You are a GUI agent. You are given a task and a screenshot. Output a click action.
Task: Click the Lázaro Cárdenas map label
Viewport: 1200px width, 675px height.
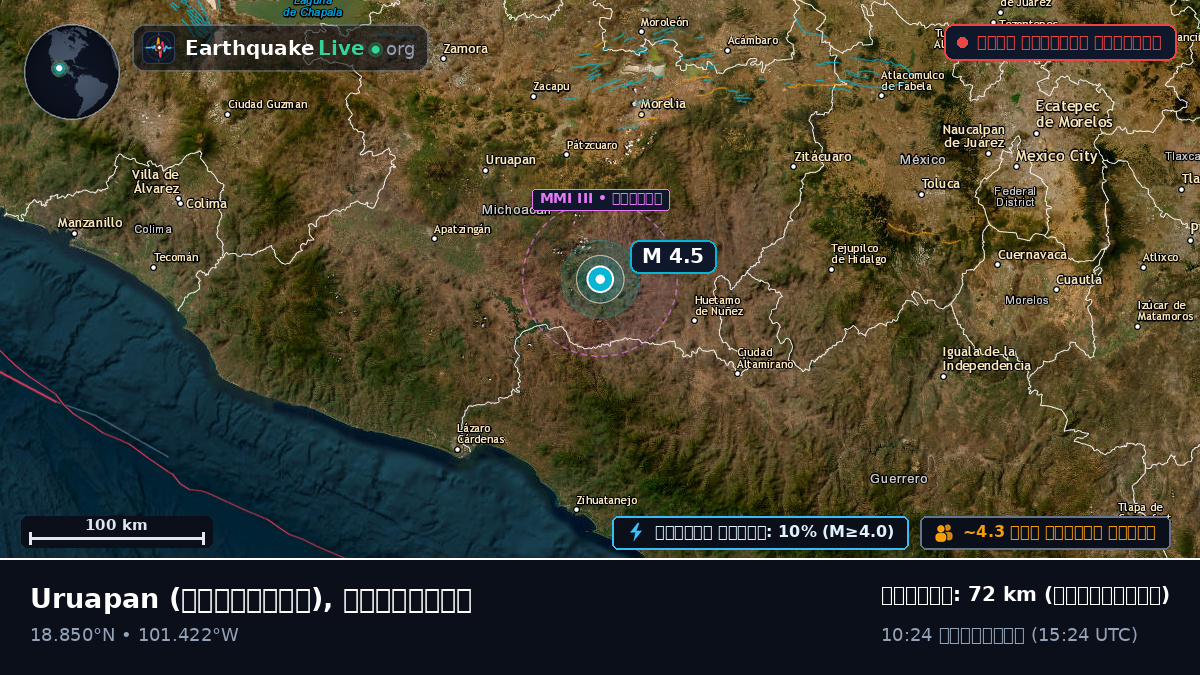point(481,434)
